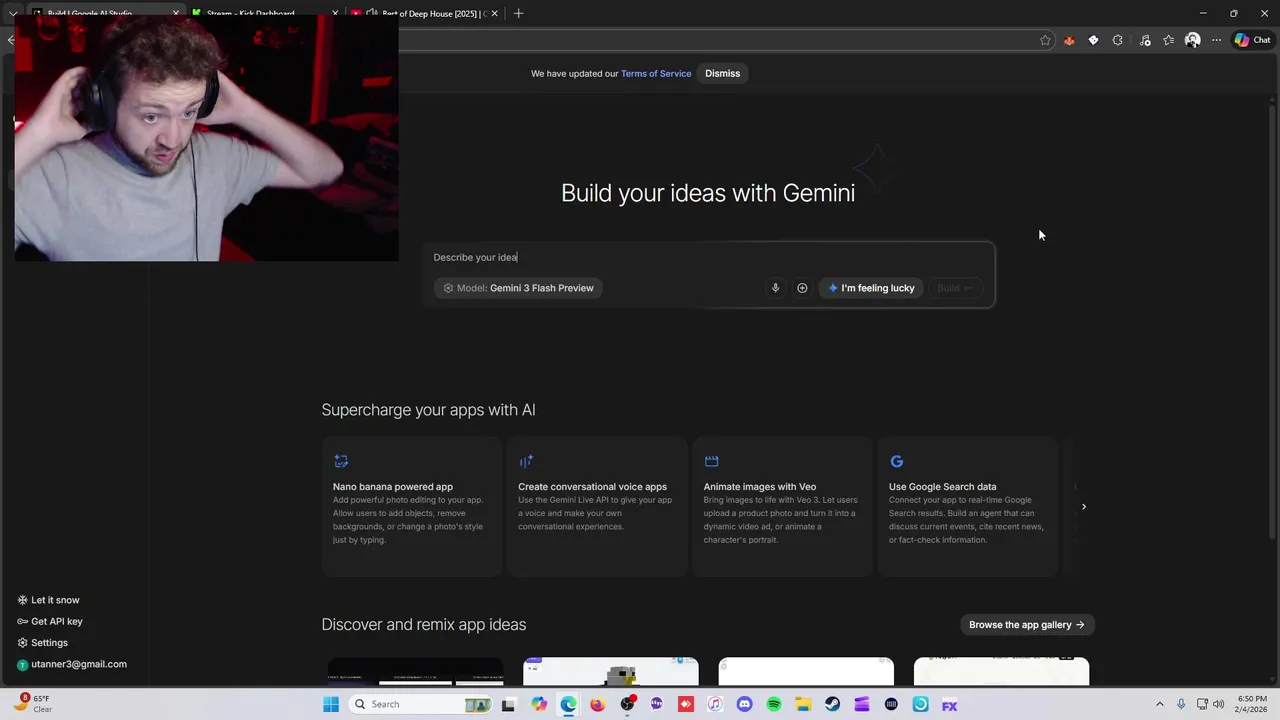The height and width of the screenshot is (720, 1280).
Task: Open OBS Studio from the taskbar
Action: (627, 704)
